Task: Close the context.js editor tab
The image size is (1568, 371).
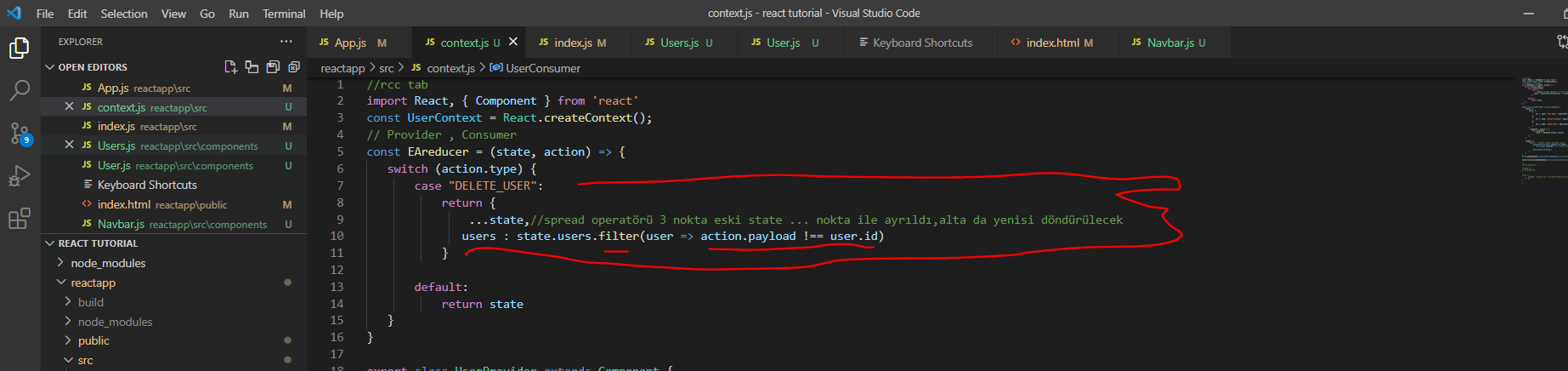Action: point(513,42)
